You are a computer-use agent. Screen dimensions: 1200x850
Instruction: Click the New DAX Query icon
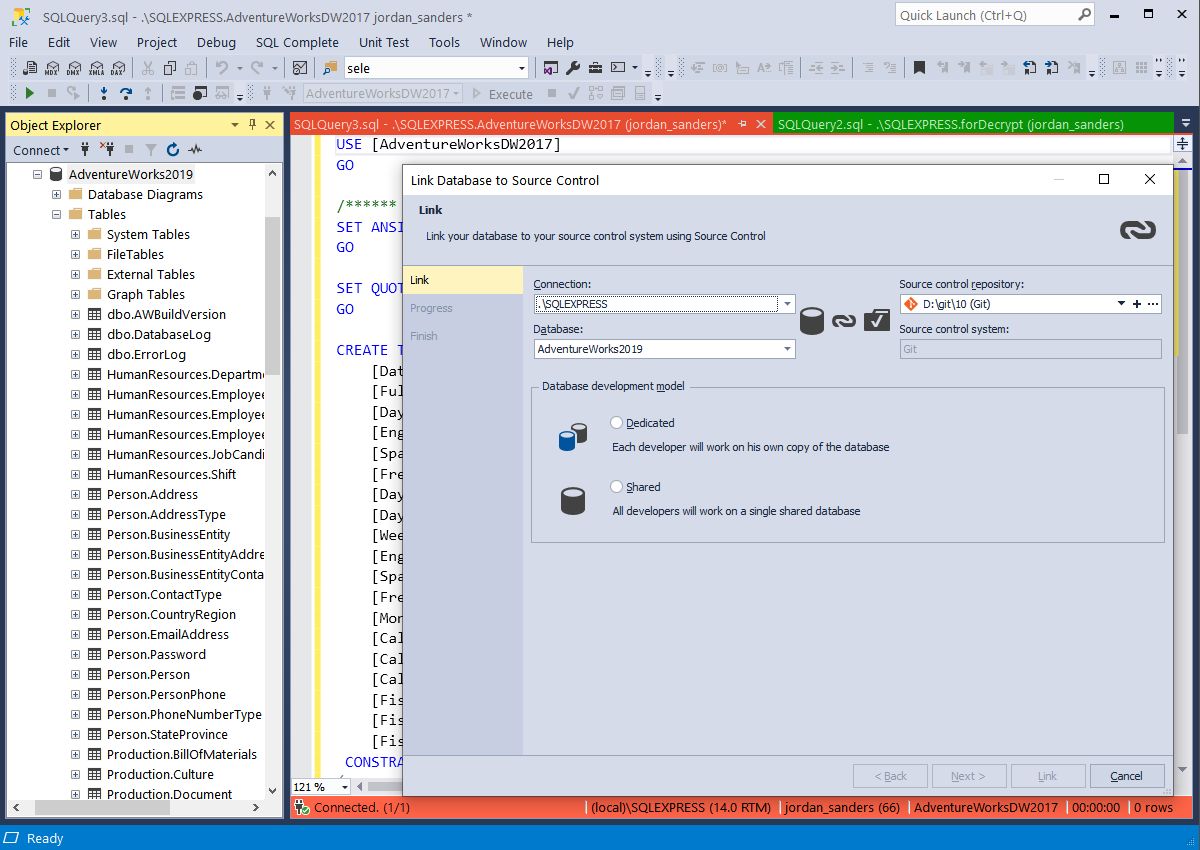tap(117, 67)
